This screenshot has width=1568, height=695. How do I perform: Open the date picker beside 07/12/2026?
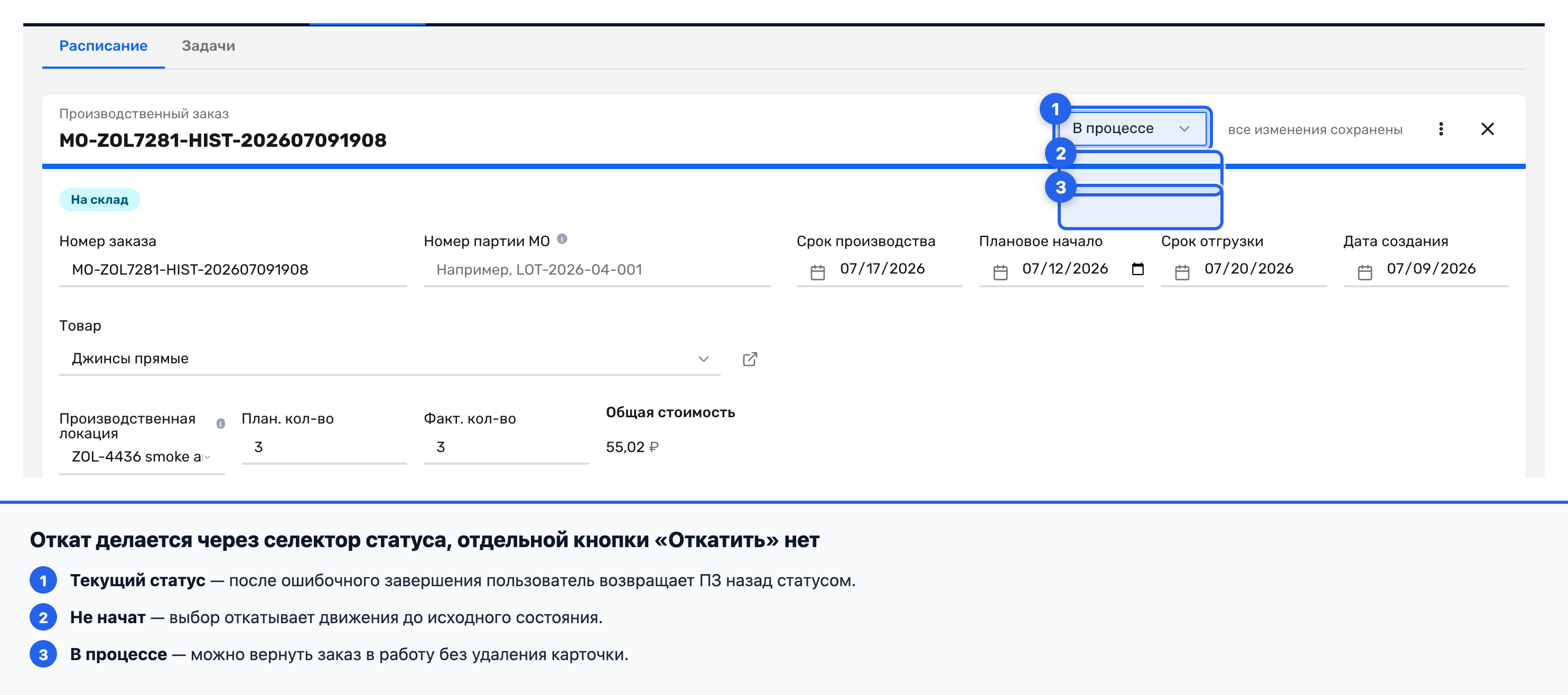(1137, 268)
